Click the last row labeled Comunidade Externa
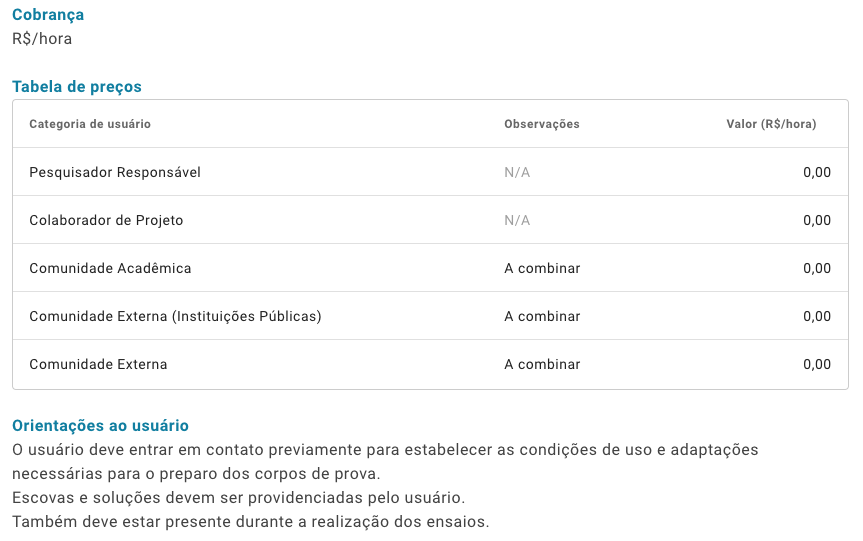863x541 pixels. click(430, 364)
